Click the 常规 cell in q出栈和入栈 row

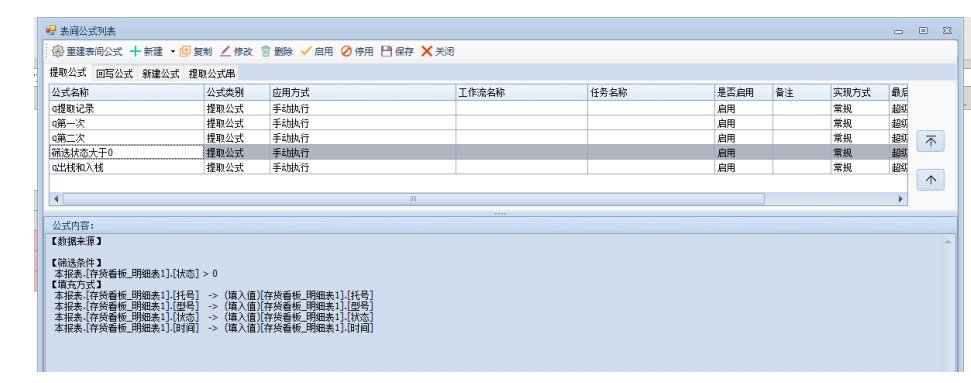pos(860,167)
